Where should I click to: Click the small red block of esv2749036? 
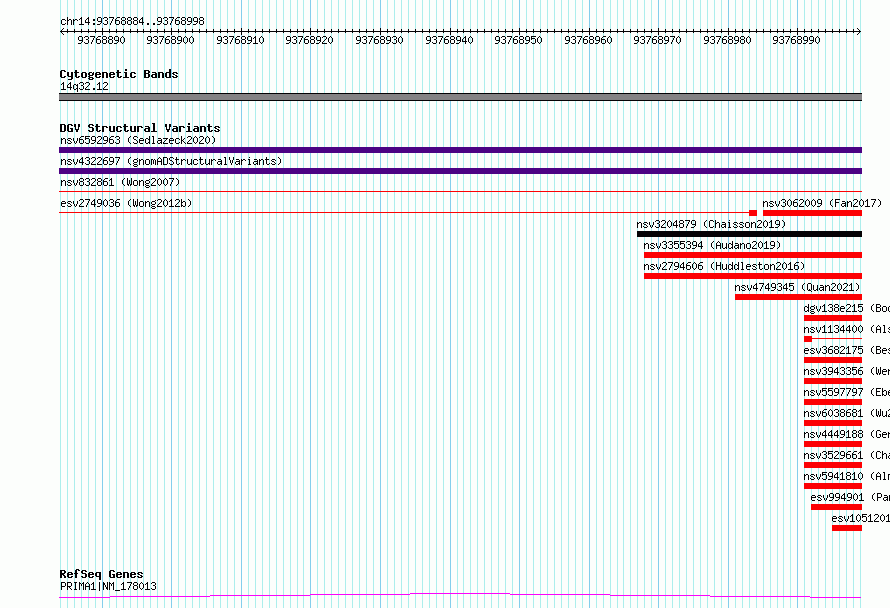[x=753, y=213]
